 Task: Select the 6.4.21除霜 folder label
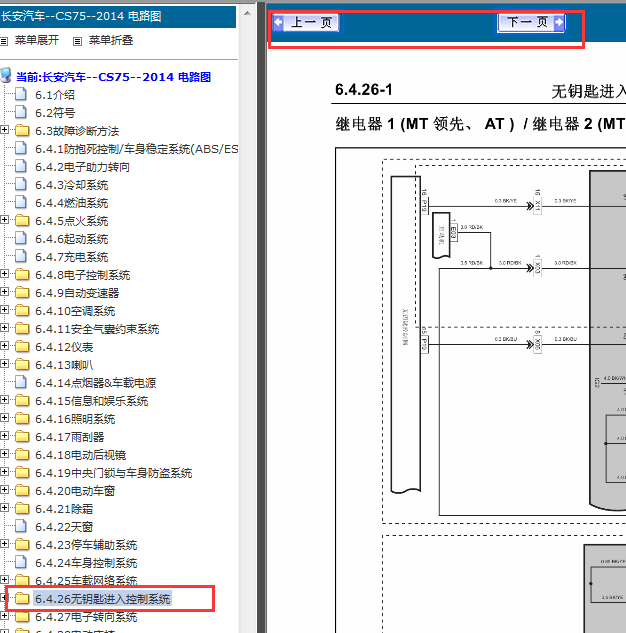64,509
